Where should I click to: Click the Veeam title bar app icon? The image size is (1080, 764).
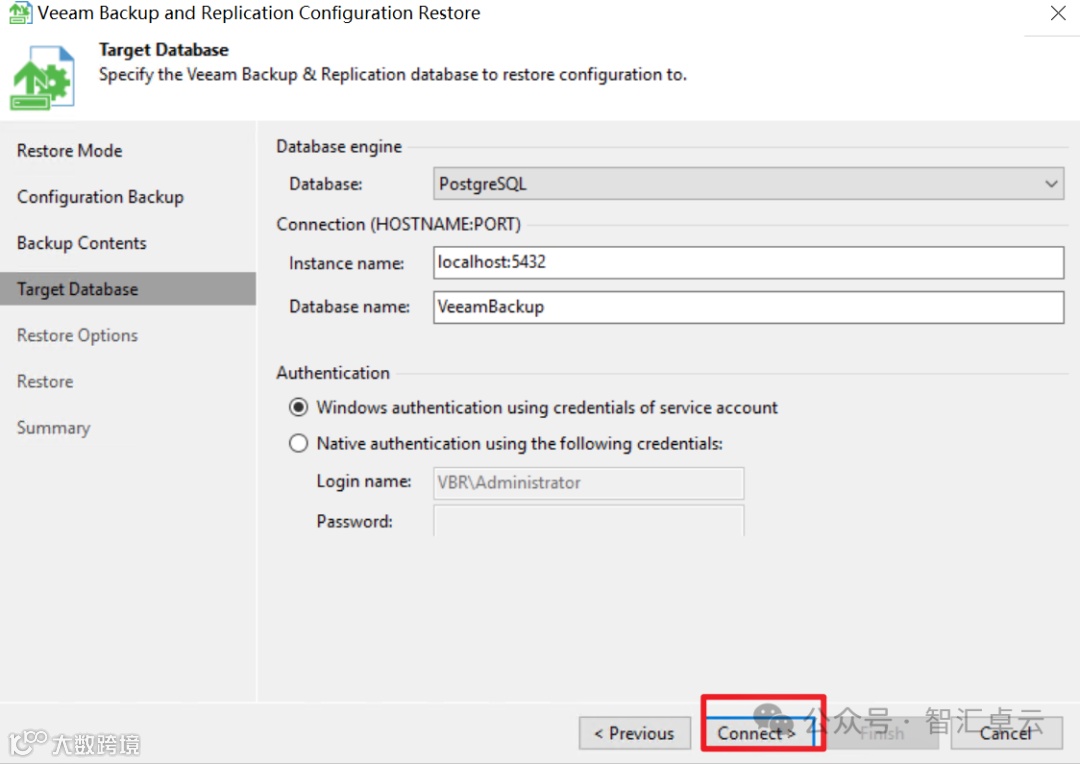point(20,12)
